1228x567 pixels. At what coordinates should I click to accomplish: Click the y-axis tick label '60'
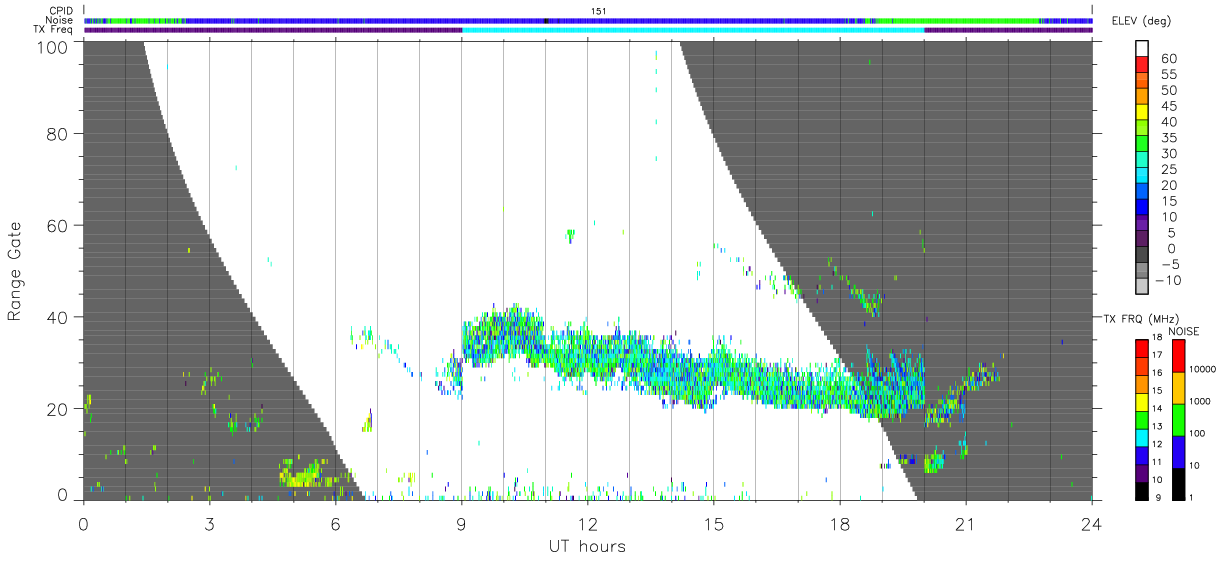(x=58, y=225)
